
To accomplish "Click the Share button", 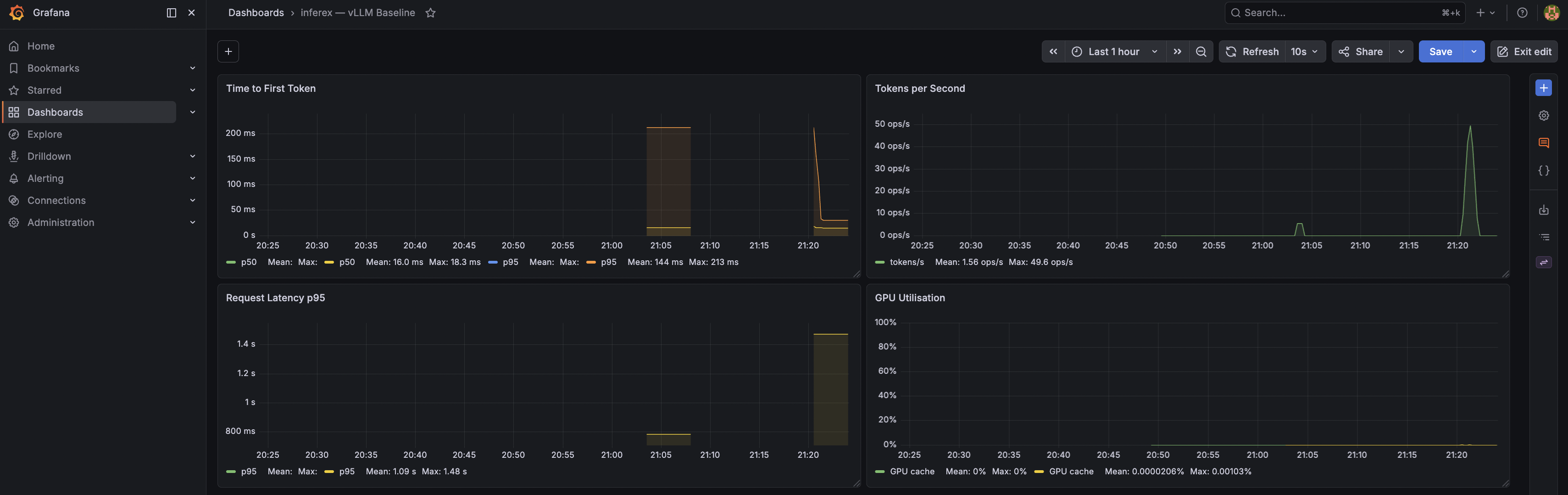I will pyautogui.click(x=1361, y=52).
